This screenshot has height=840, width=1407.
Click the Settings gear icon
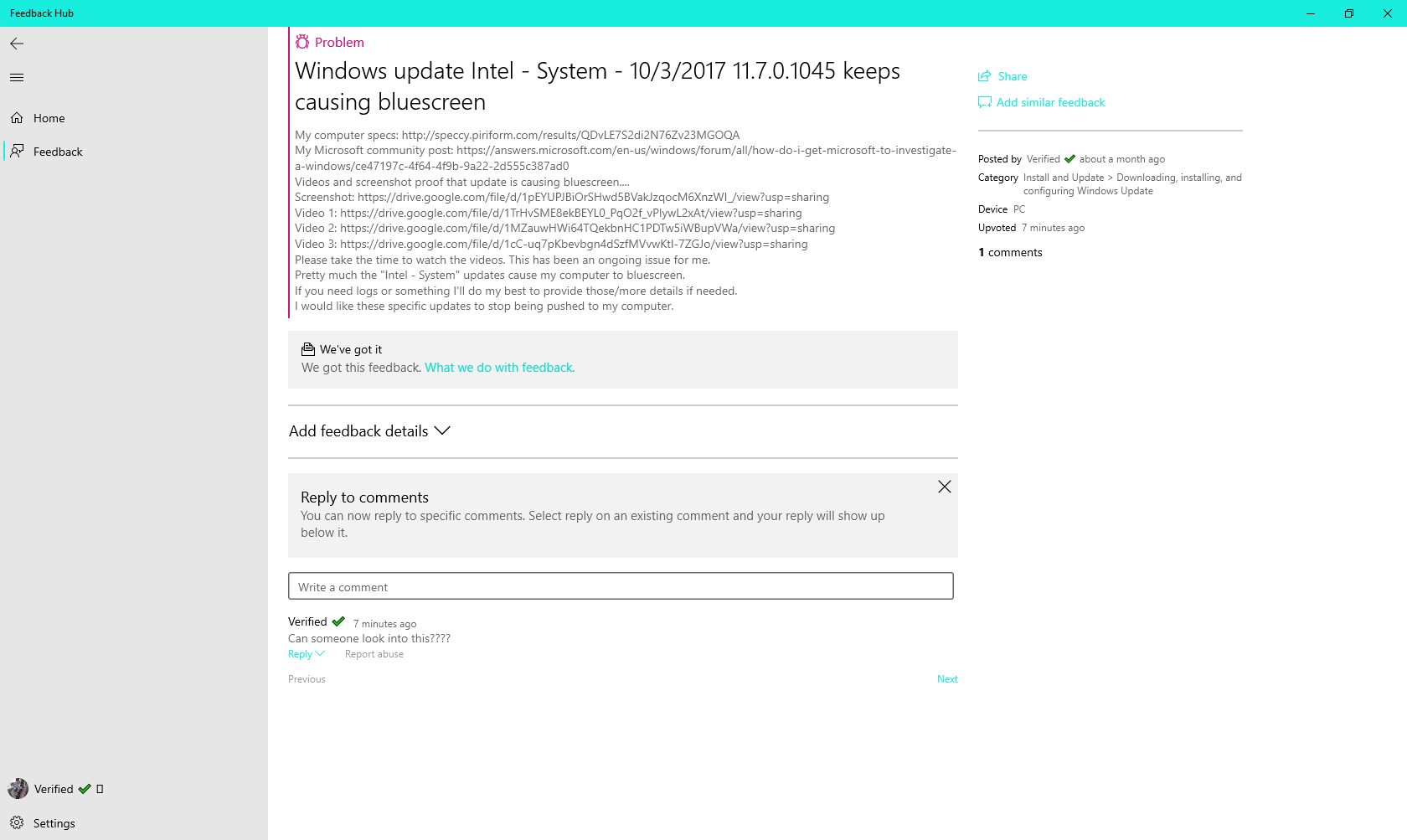17,822
